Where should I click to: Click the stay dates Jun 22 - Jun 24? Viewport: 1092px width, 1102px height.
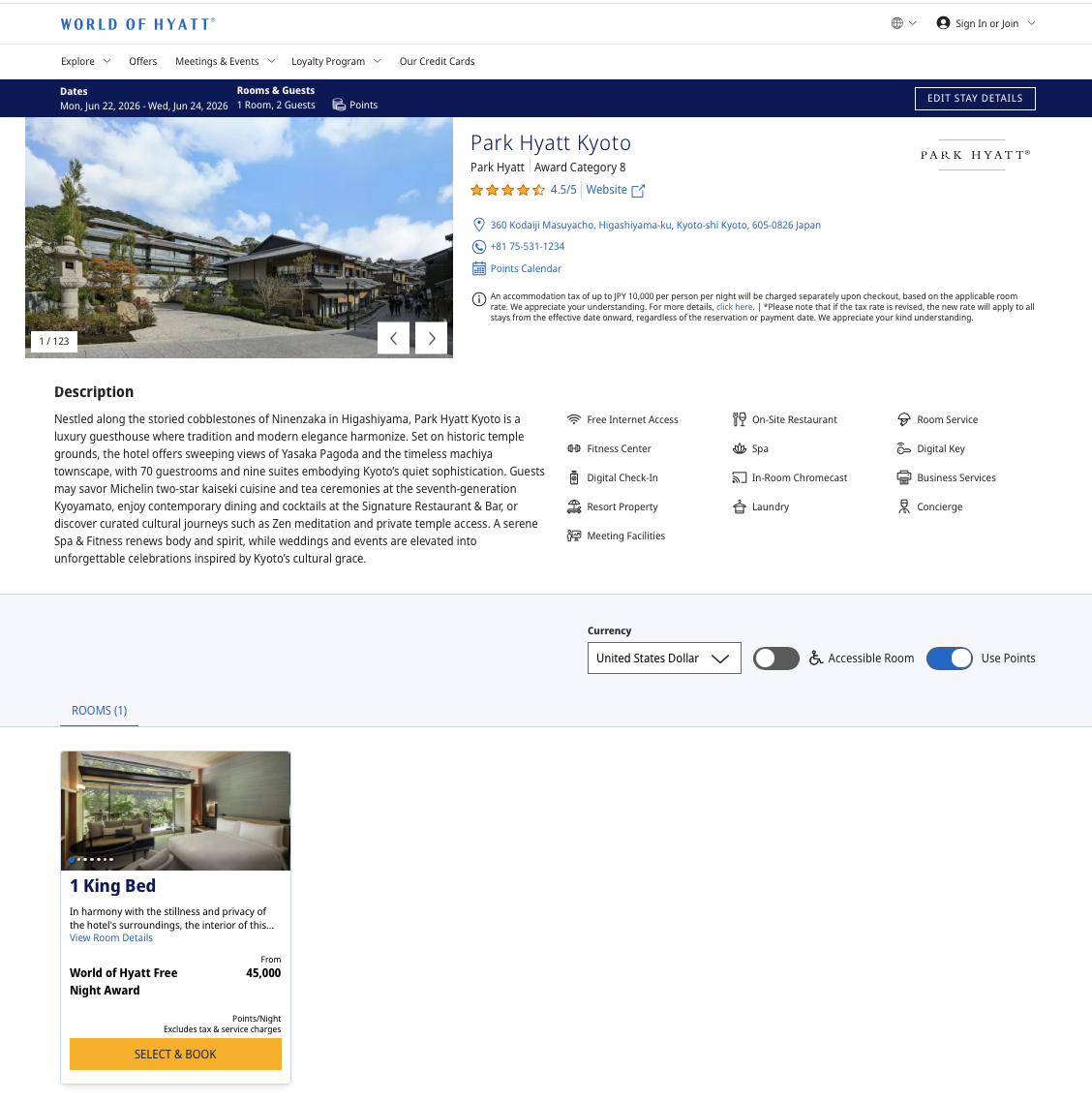click(144, 107)
